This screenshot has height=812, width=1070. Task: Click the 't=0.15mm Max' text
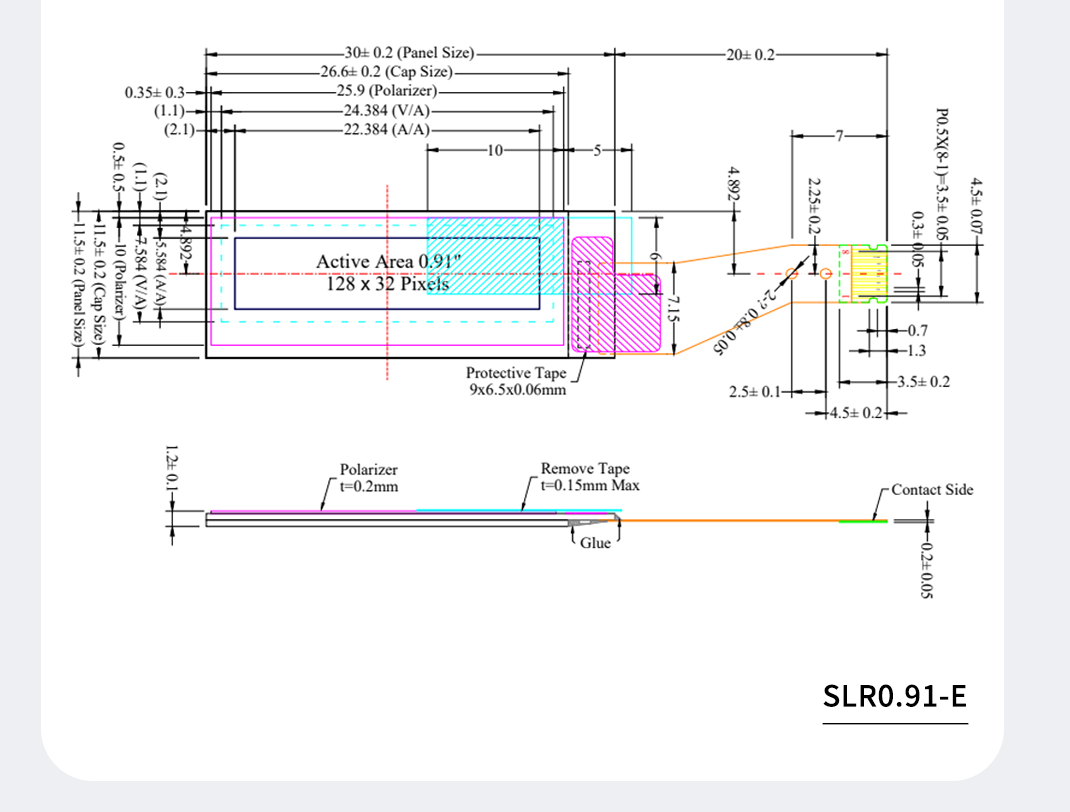pyautogui.click(x=590, y=486)
